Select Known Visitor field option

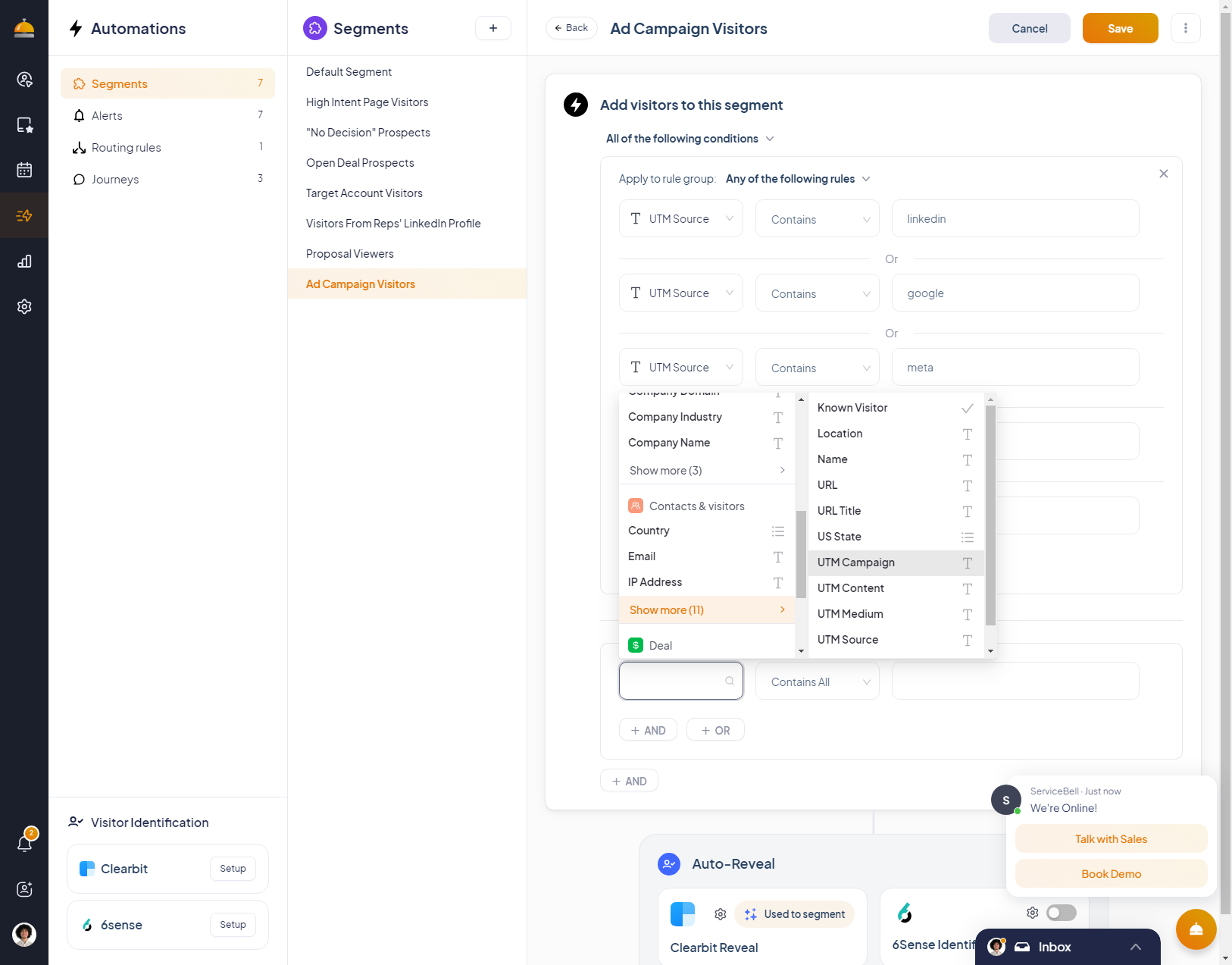click(x=896, y=408)
